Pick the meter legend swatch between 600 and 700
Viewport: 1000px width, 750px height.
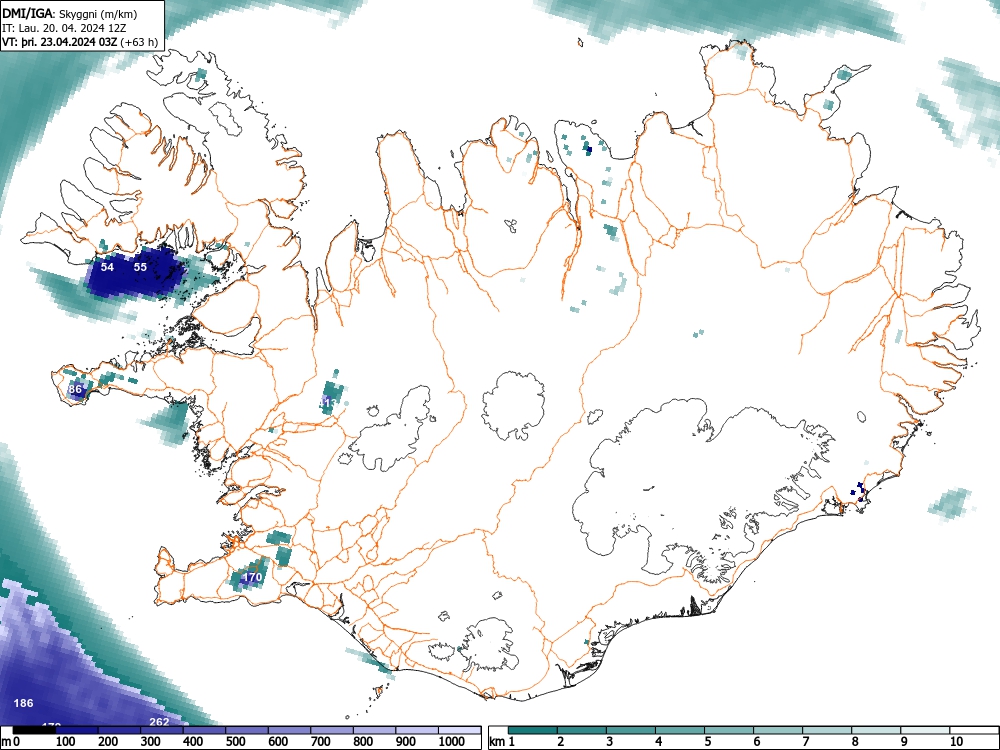pyautogui.click(x=289, y=730)
